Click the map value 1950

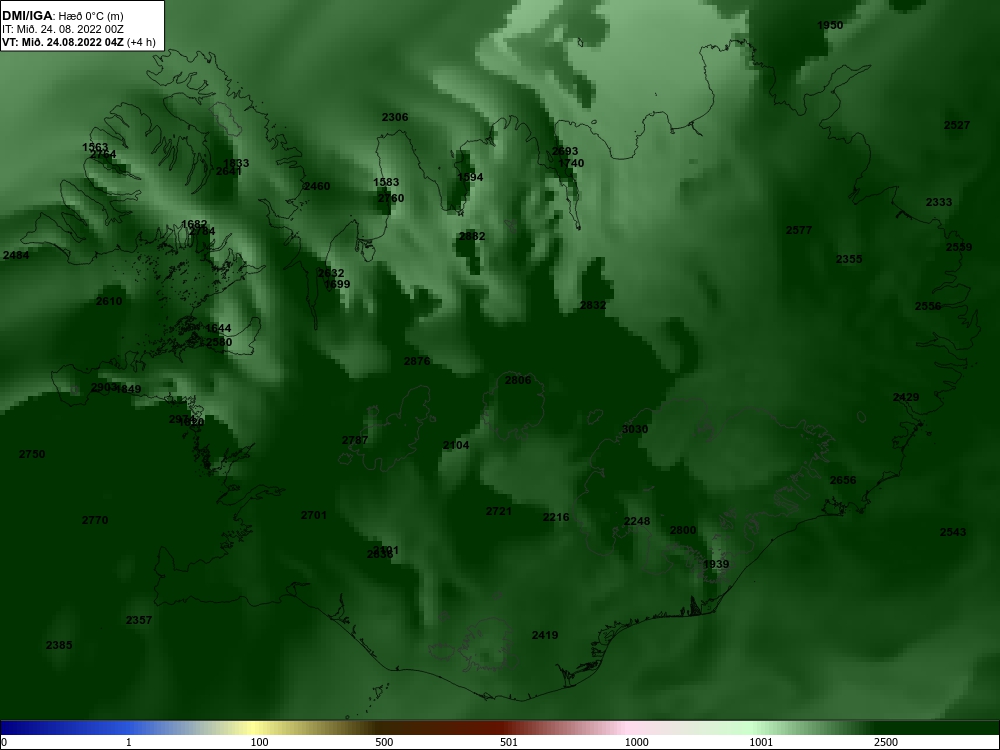click(830, 26)
